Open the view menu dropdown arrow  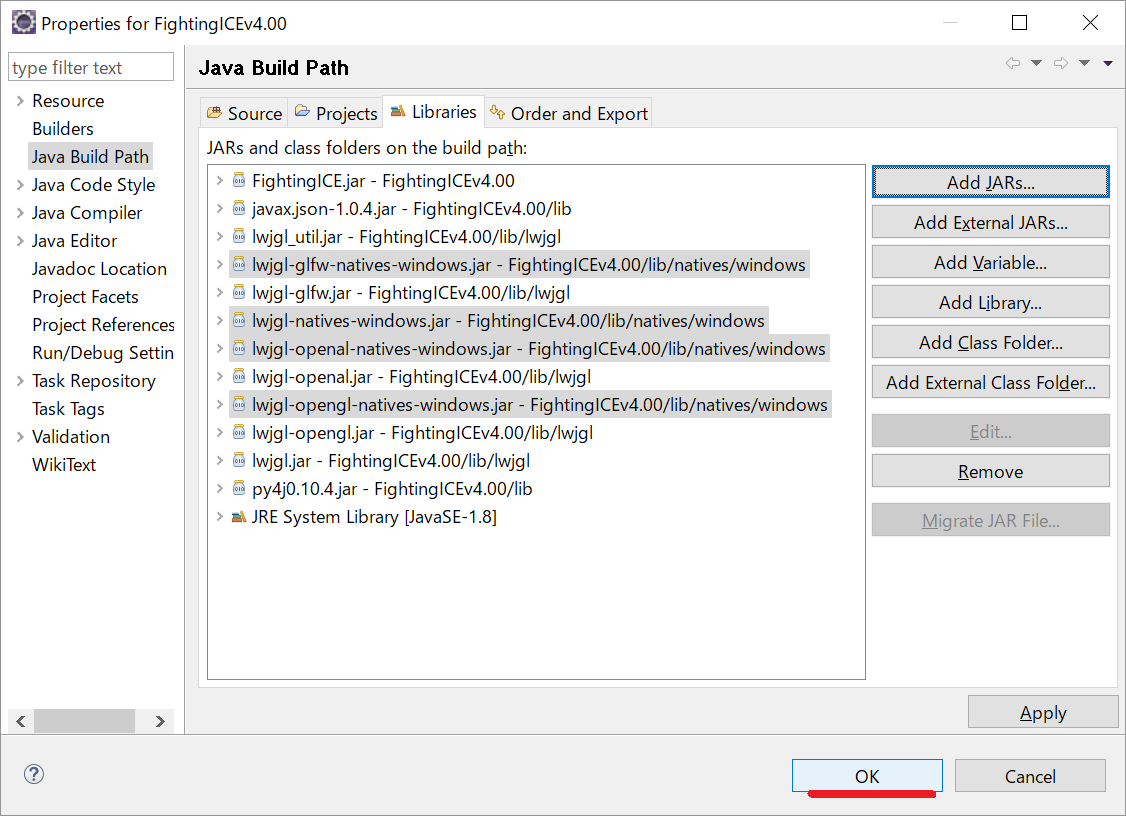tap(1108, 63)
